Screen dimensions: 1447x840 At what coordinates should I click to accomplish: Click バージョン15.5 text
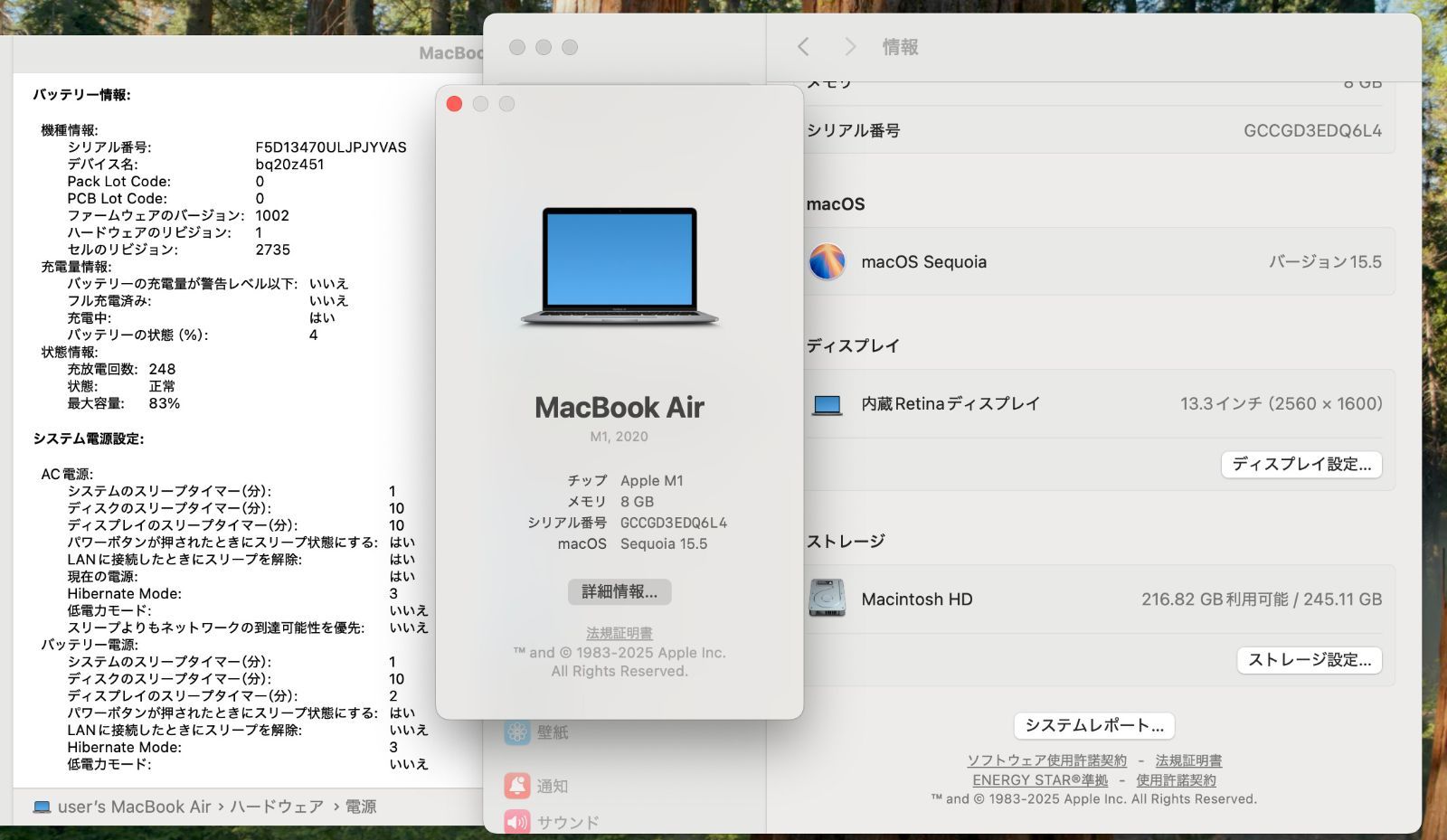(1325, 262)
